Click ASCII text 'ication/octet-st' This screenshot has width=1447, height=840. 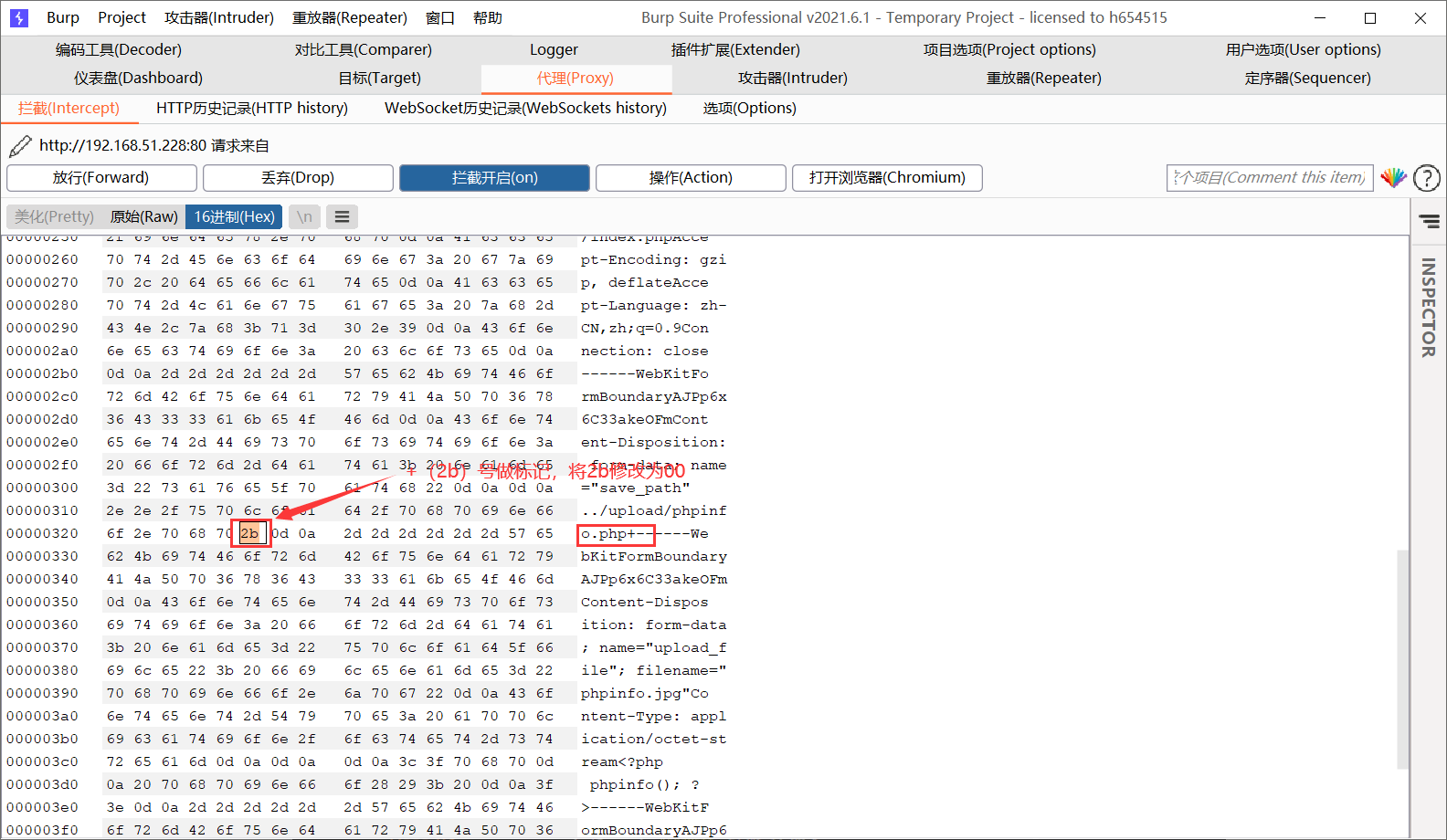coord(654,739)
